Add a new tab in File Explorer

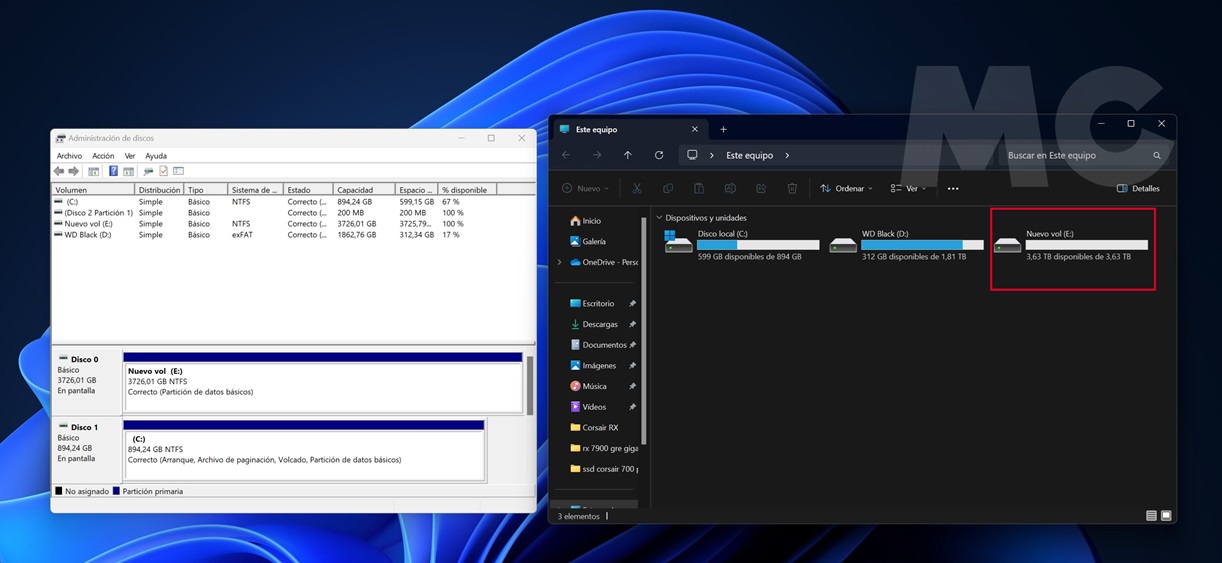[x=723, y=129]
